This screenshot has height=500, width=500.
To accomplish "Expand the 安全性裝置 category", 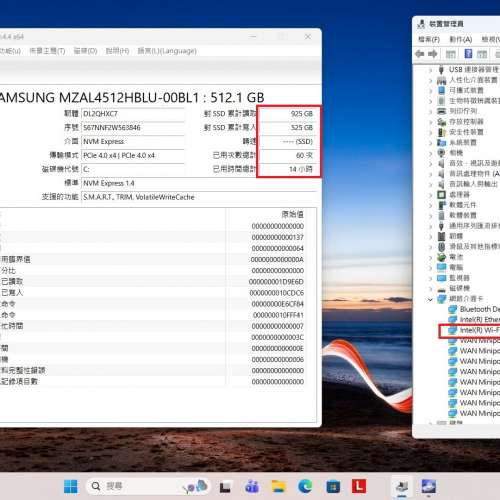I will pyautogui.click(x=430, y=132).
